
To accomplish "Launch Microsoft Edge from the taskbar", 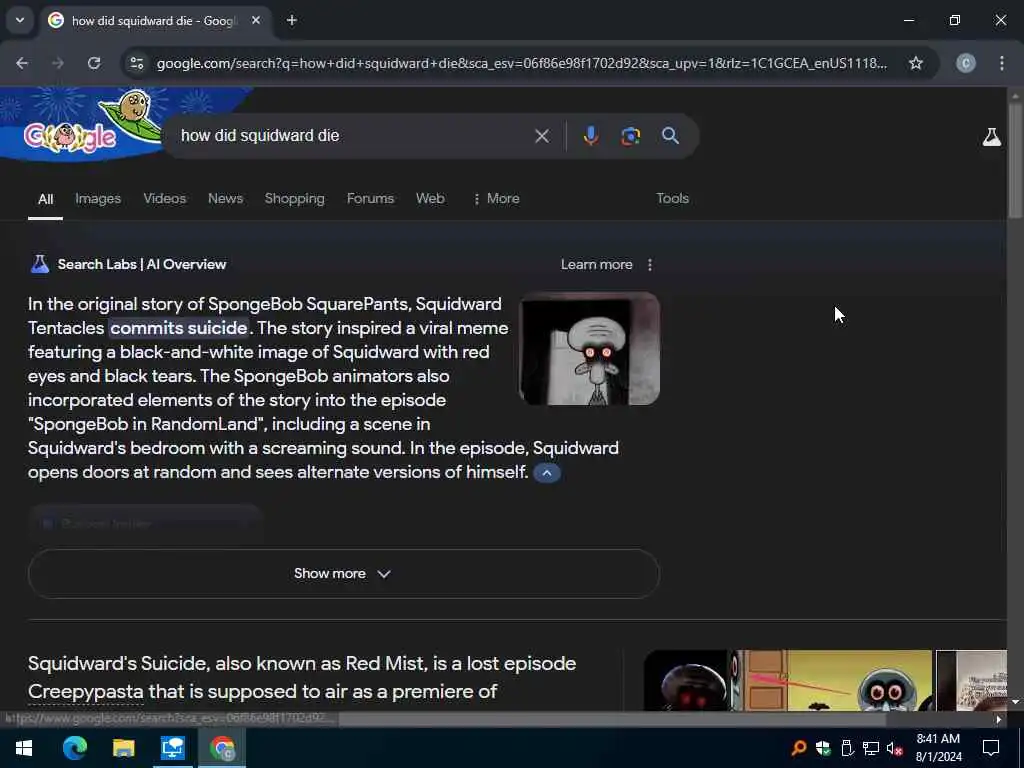I will (x=74, y=748).
